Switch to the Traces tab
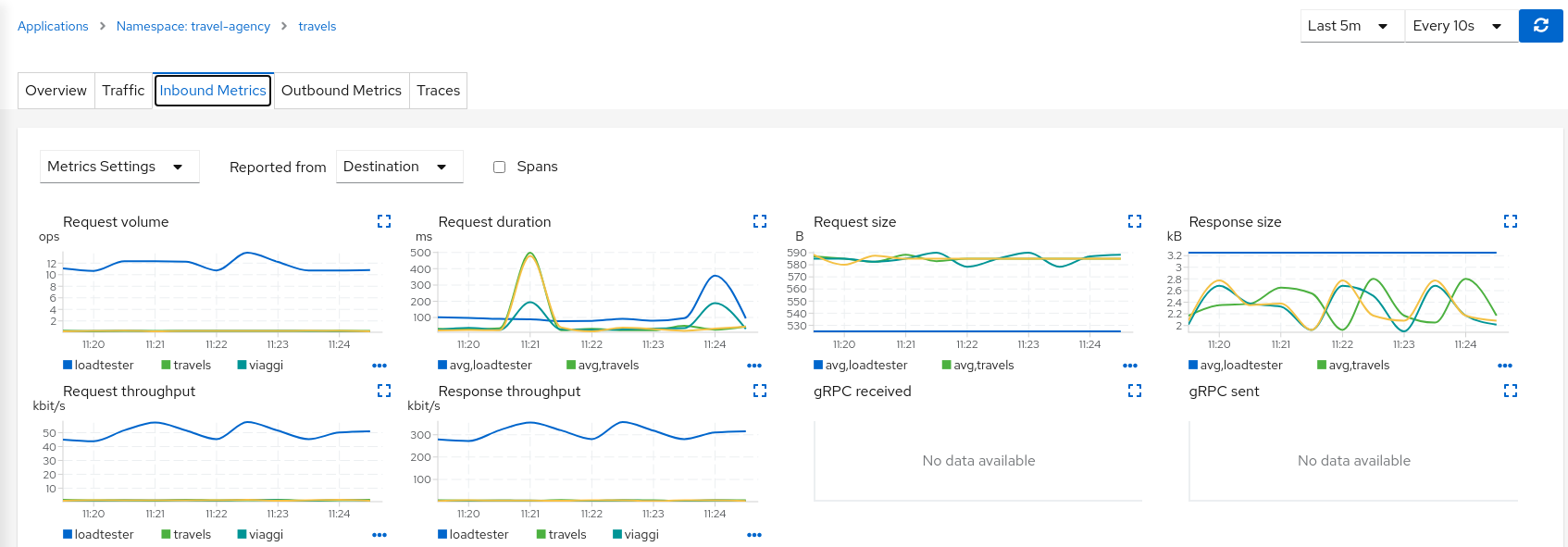 click(438, 91)
